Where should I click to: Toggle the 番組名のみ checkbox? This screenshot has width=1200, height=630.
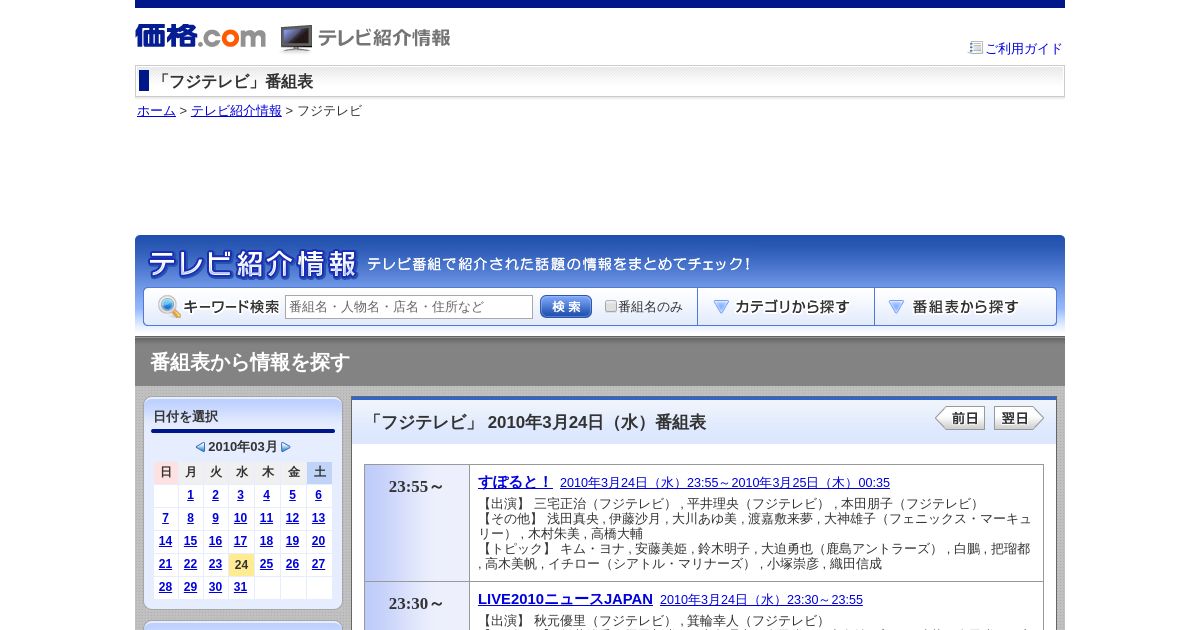(611, 306)
